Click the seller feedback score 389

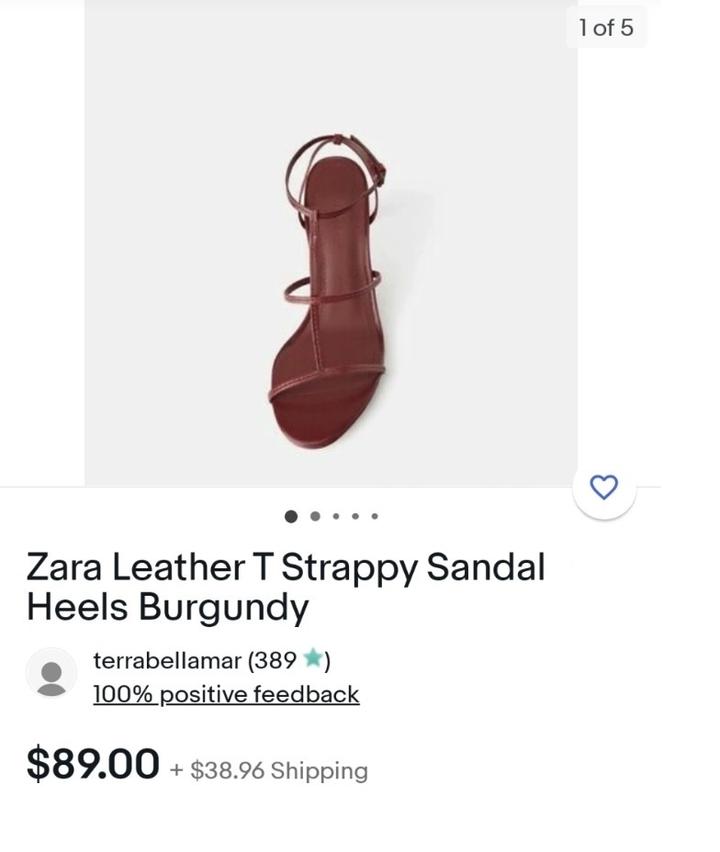(275, 661)
